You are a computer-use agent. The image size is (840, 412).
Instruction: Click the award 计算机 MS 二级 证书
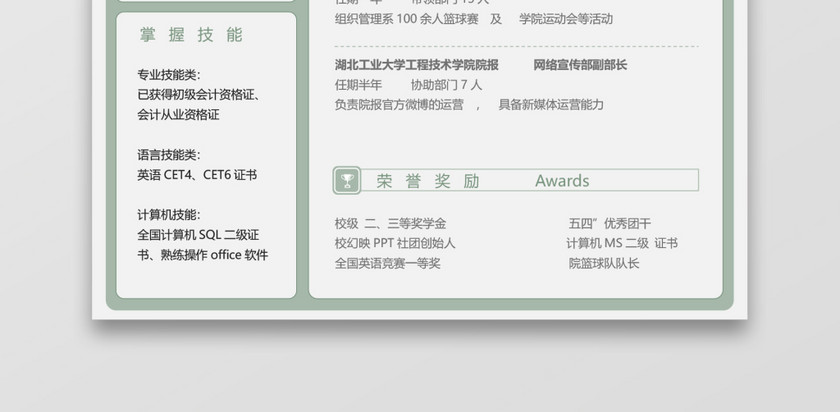[x=622, y=244]
